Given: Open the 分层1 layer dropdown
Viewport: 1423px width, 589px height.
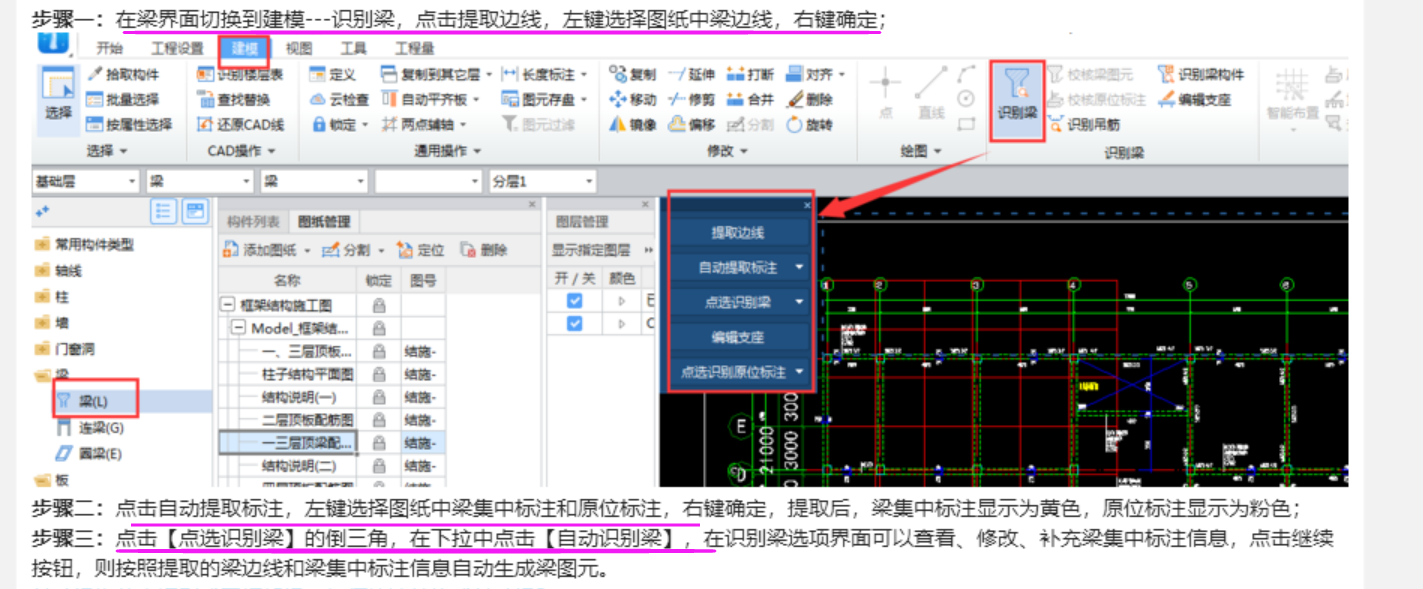Looking at the screenshot, I should point(543,181).
